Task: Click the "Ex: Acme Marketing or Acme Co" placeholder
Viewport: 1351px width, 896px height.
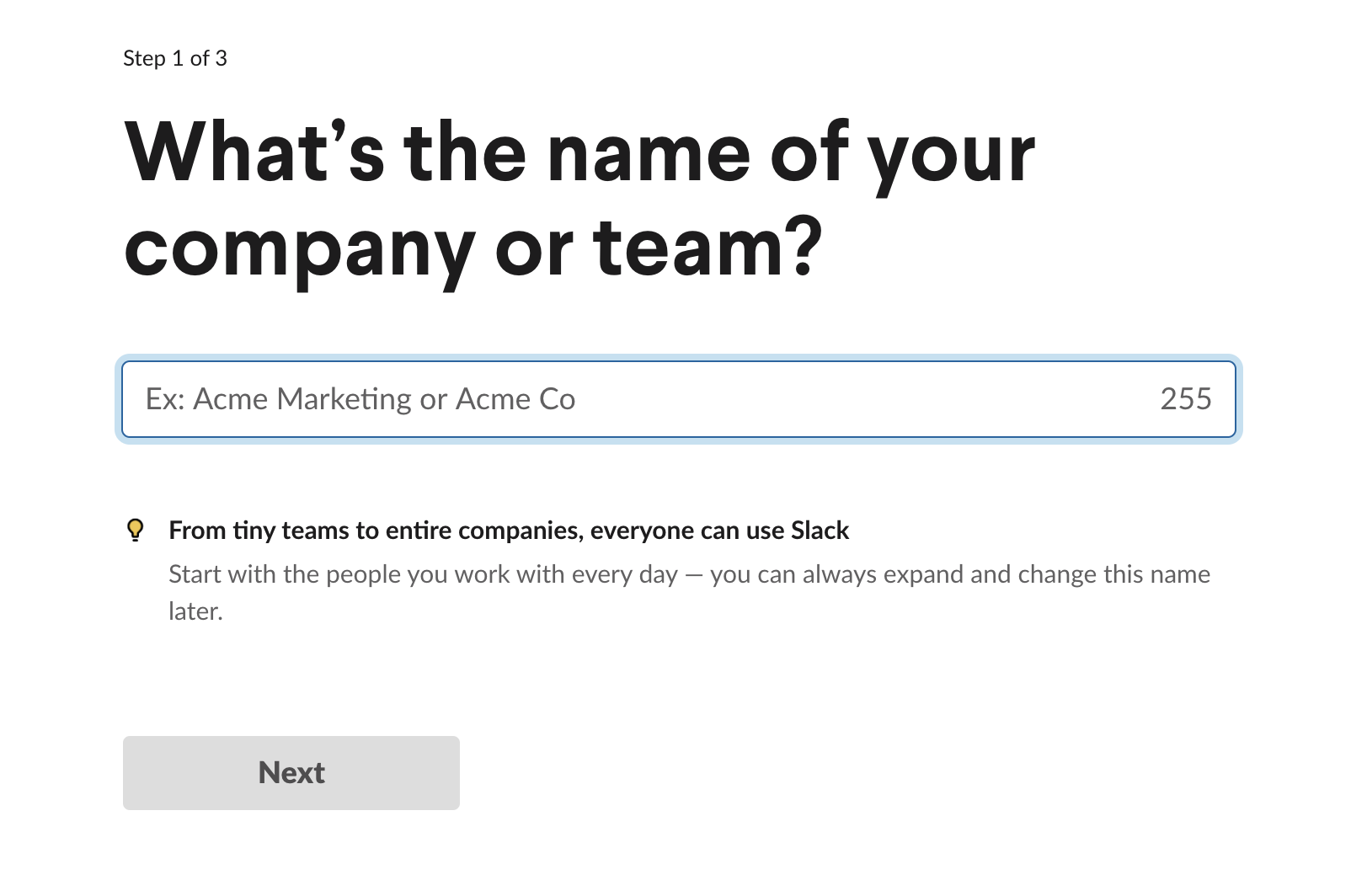Action: (360, 399)
